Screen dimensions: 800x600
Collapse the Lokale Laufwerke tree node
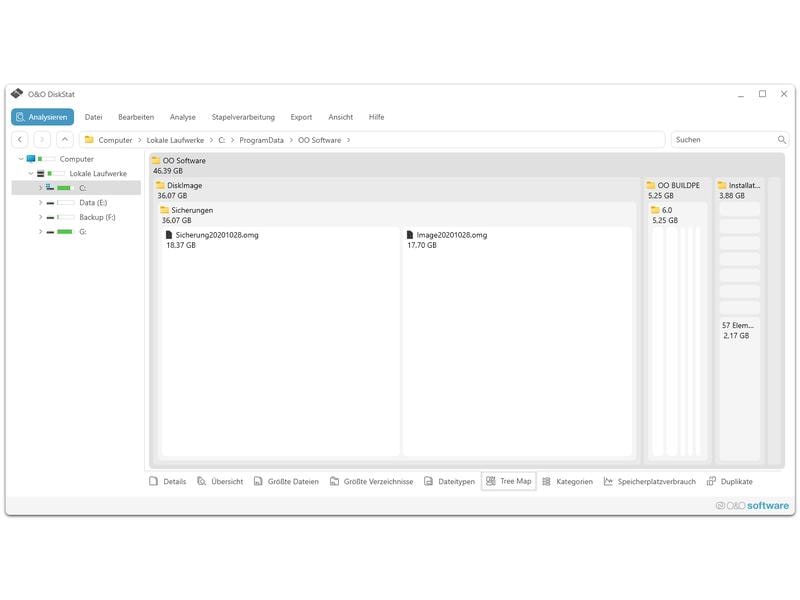pyautogui.click(x=31, y=173)
